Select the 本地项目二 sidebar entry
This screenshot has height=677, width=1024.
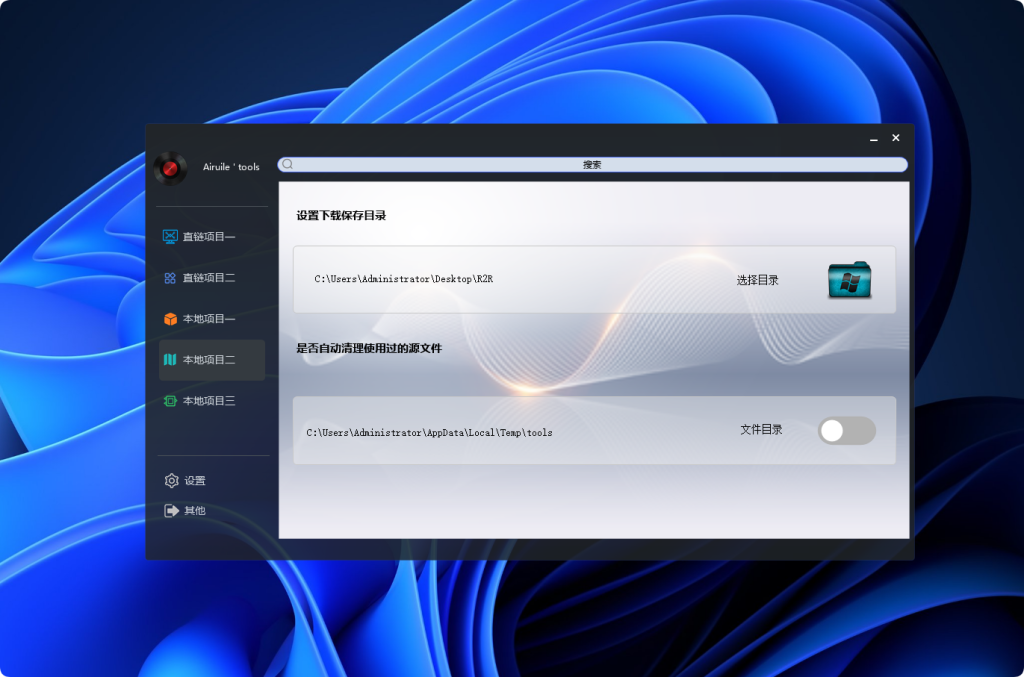click(x=212, y=360)
